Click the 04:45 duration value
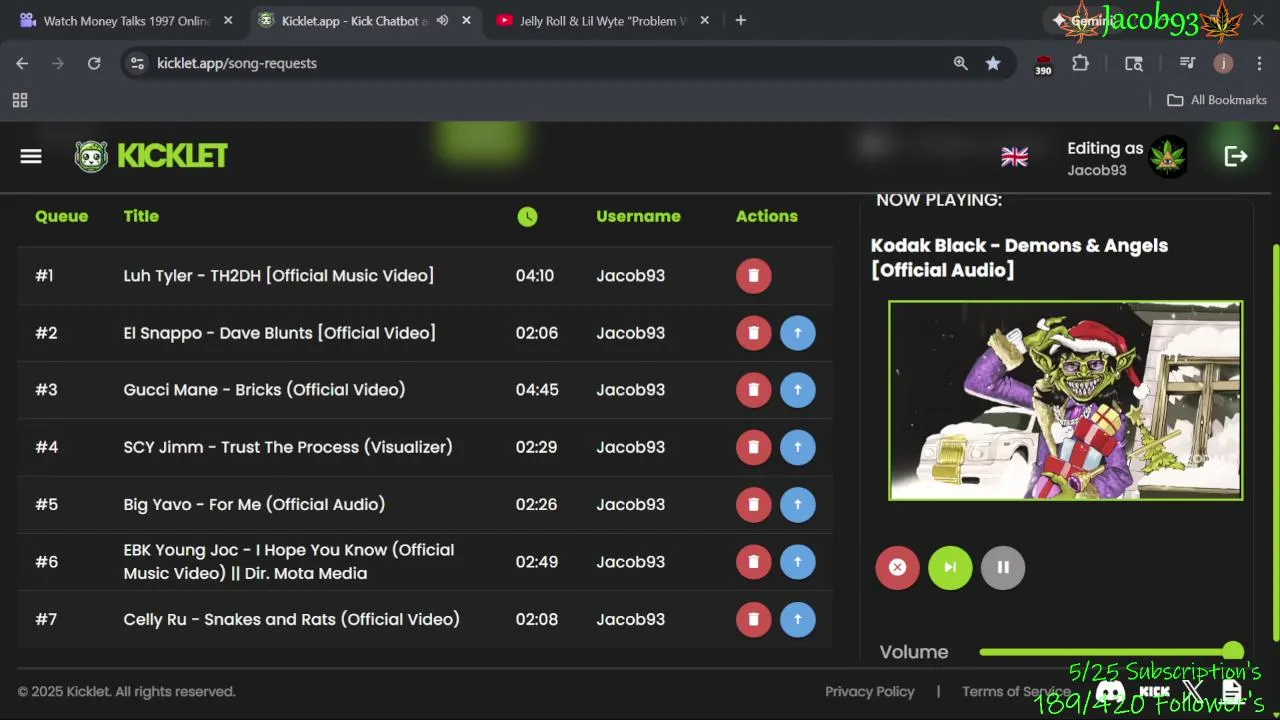Image resolution: width=1280 pixels, height=720 pixels. [537, 390]
